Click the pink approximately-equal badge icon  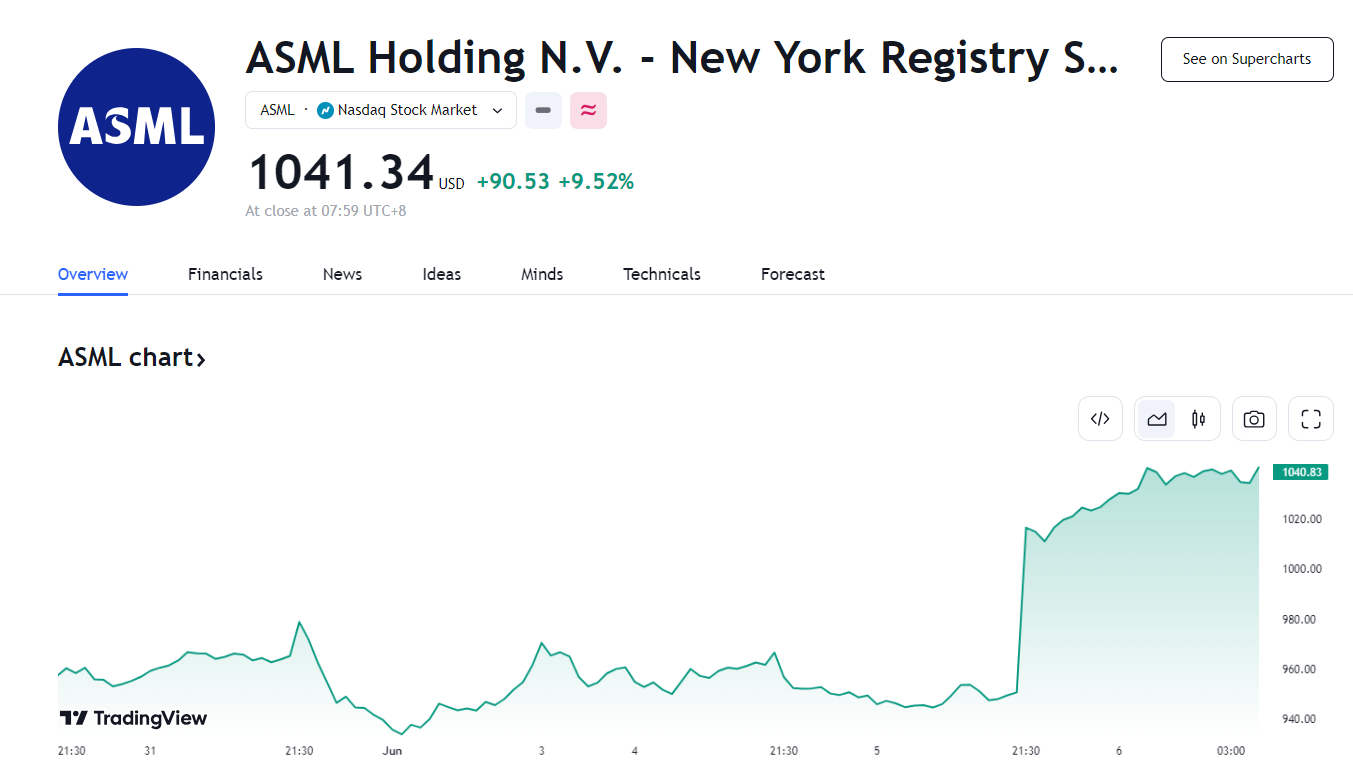click(588, 110)
